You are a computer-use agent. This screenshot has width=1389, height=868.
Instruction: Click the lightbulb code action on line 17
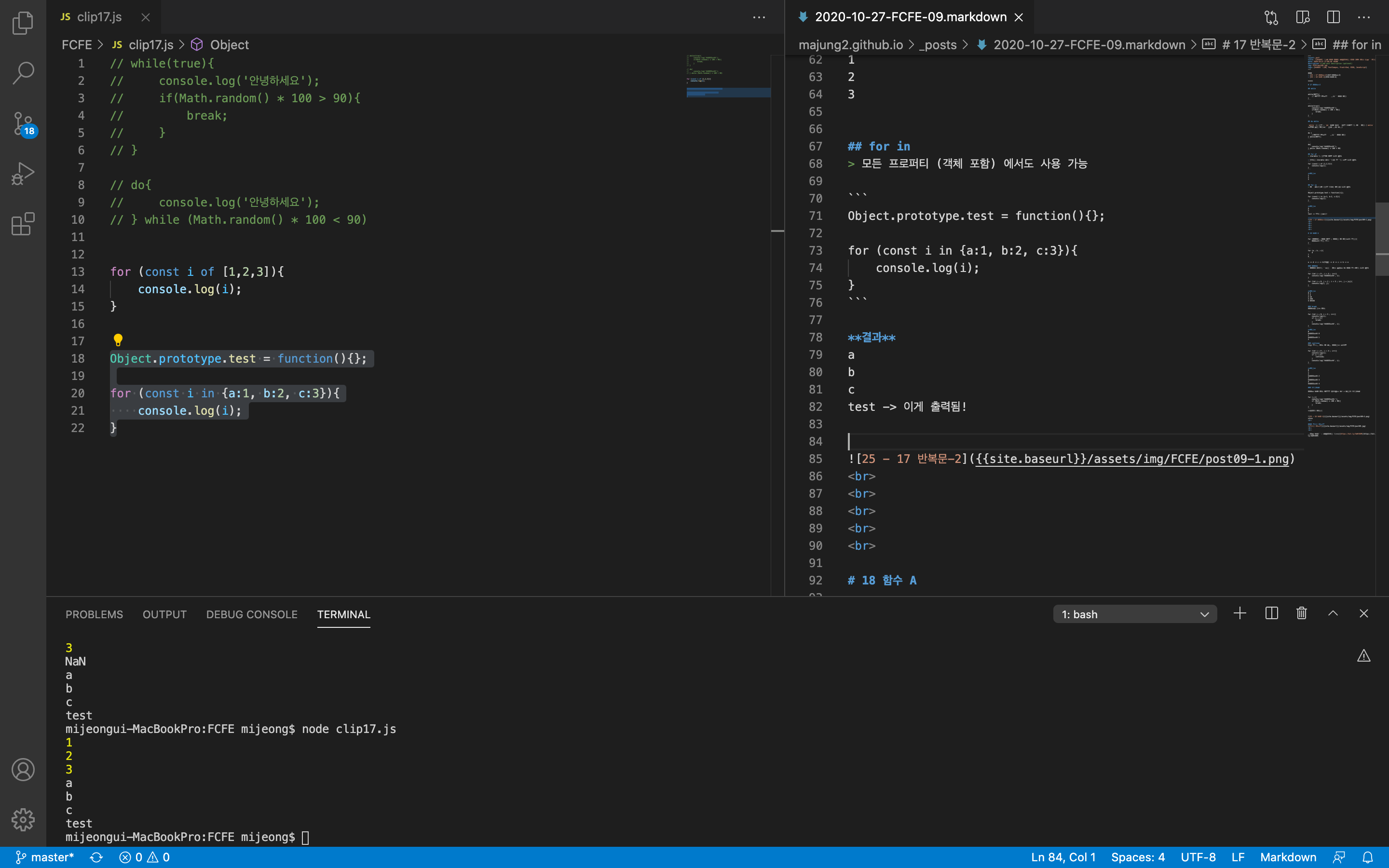(x=118, y=340)
